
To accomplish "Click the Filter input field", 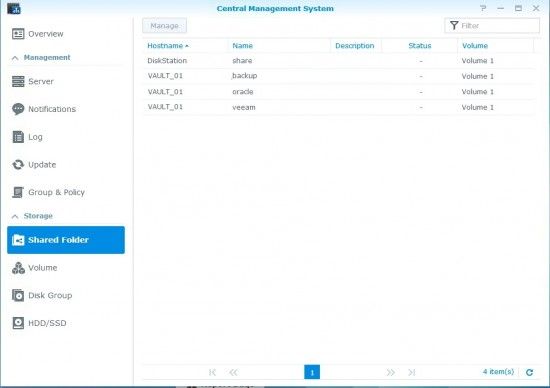I will [492, 26].
